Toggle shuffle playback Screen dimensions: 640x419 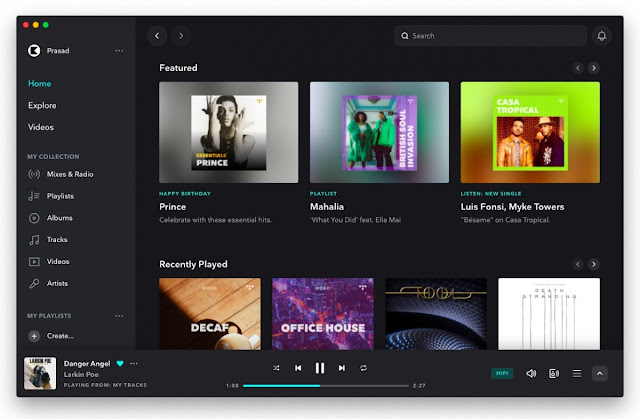click(x=276, y=368)
